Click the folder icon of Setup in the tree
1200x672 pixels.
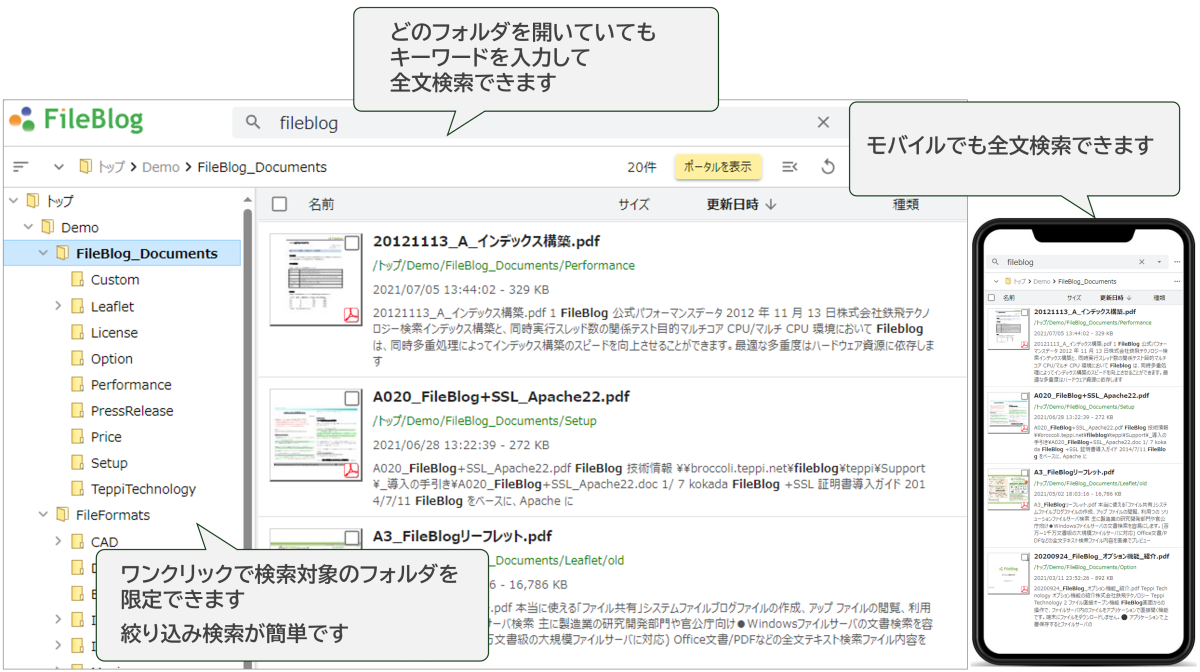pyautogui.click(x=77, y=462)
